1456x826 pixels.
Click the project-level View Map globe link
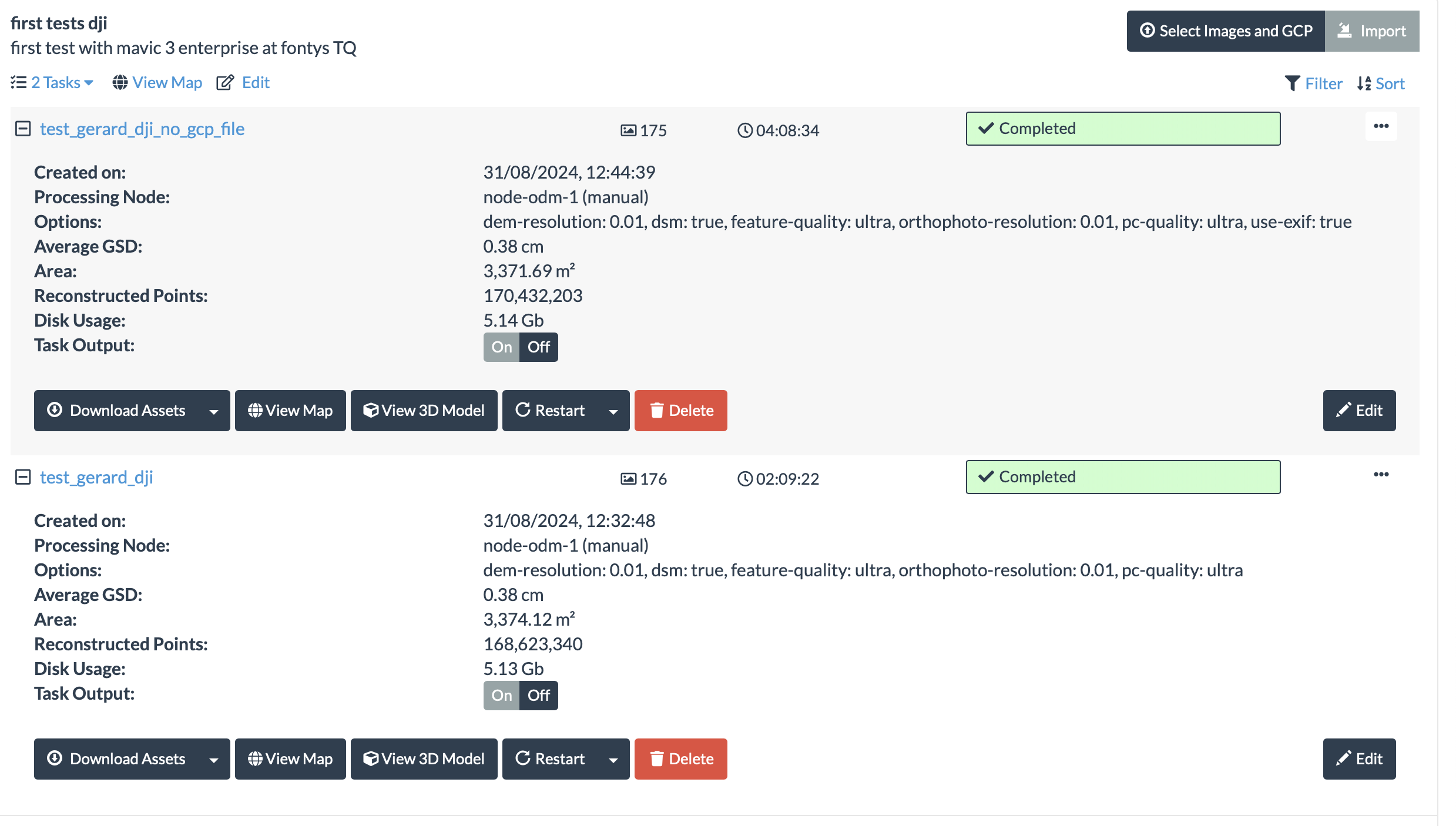tap(157, 83)
